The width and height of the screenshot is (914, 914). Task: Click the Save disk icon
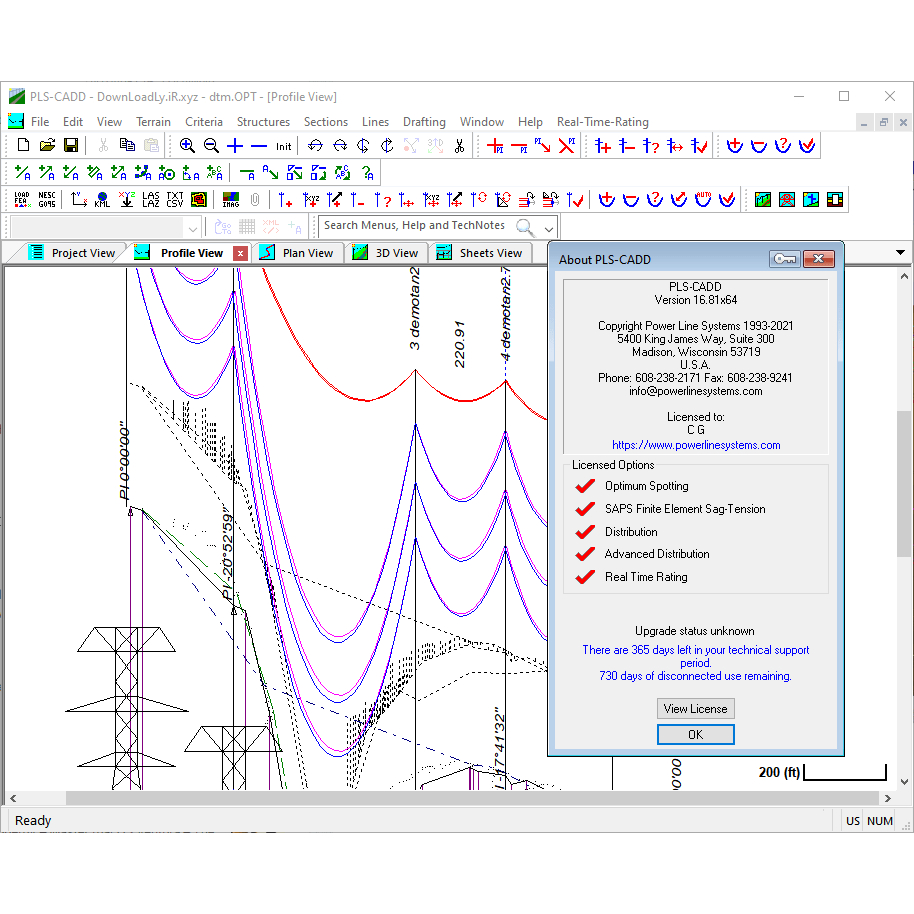72,146
